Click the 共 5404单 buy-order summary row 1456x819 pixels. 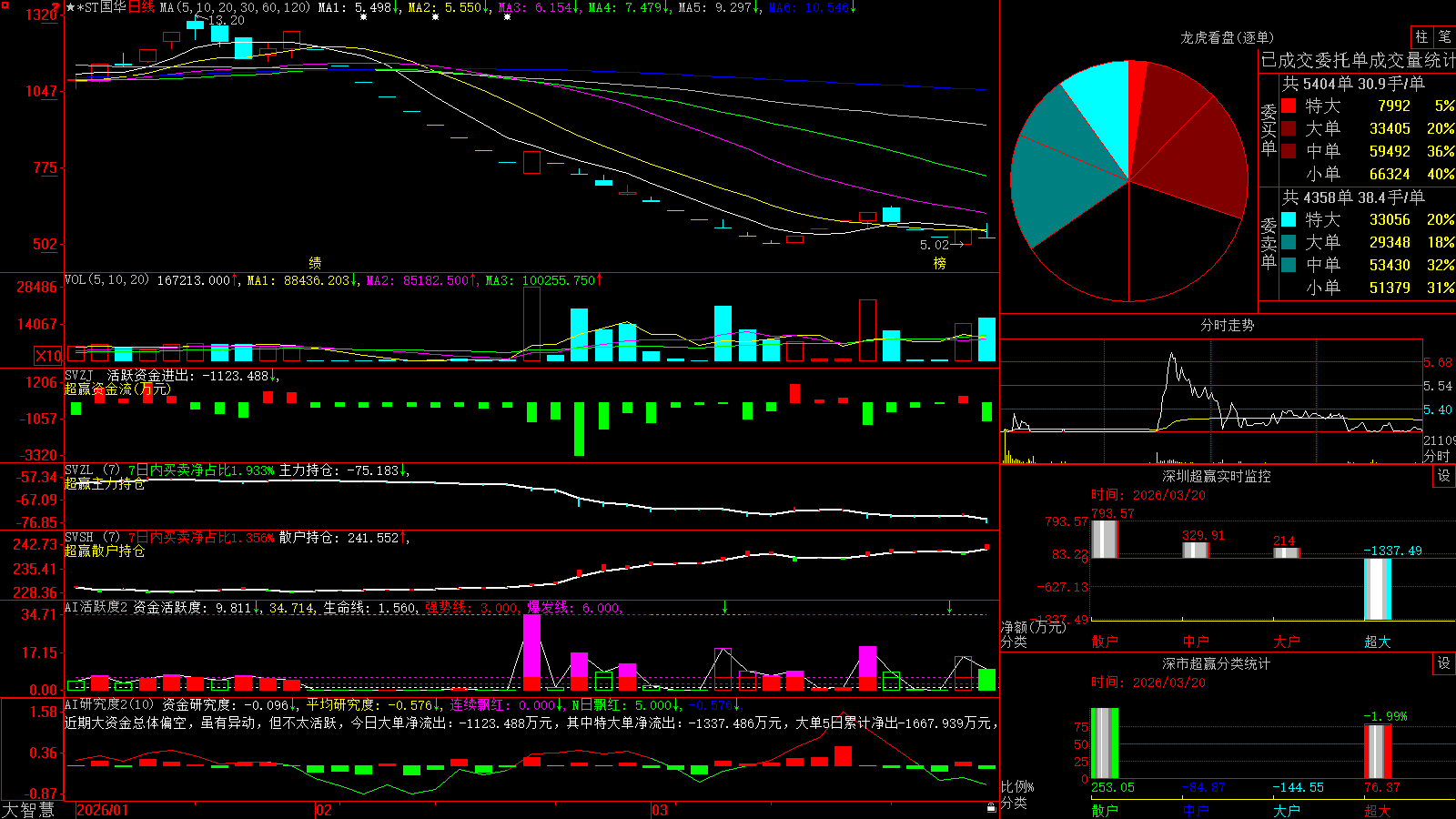(1353, 84)
